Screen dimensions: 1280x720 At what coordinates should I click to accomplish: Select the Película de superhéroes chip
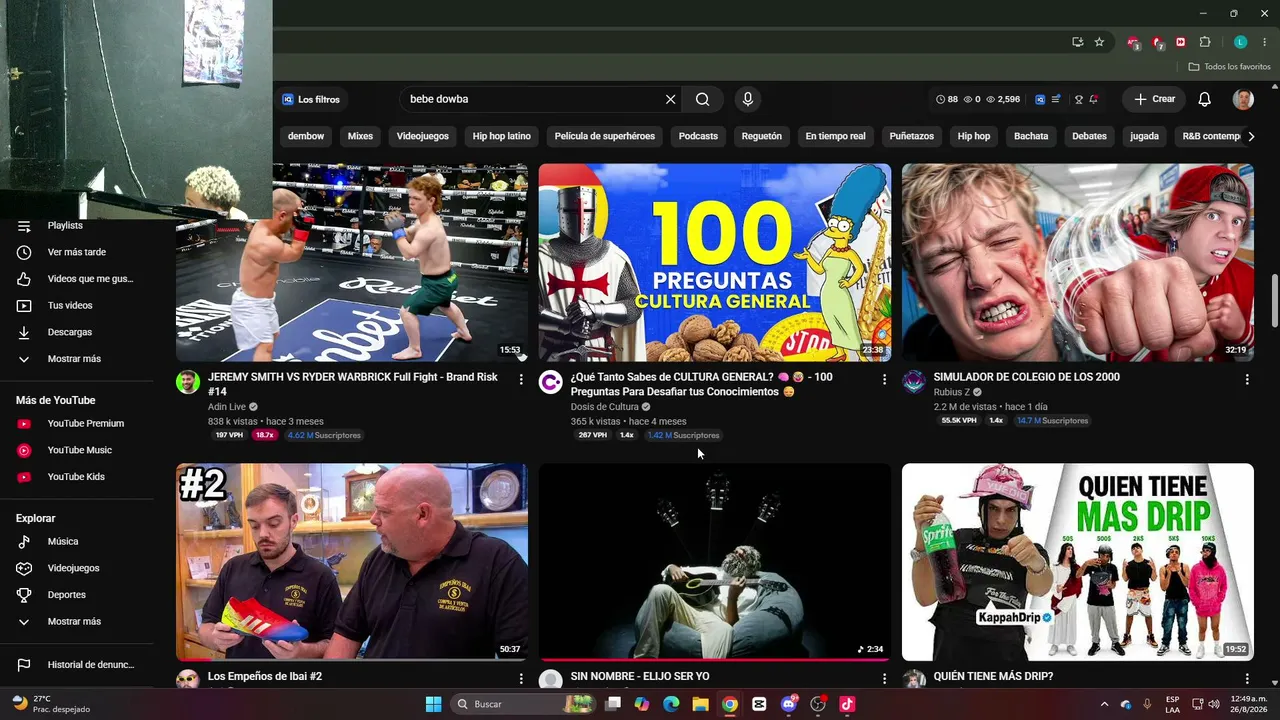(605, 136)
